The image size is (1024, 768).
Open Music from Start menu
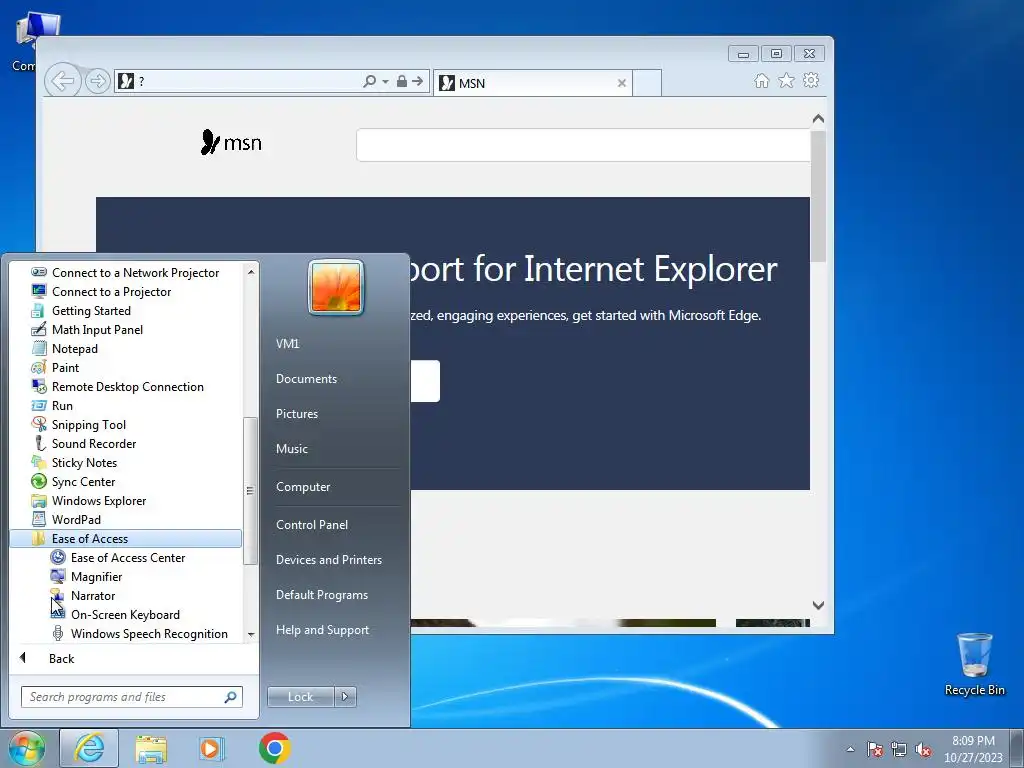(x=292, y=449)
